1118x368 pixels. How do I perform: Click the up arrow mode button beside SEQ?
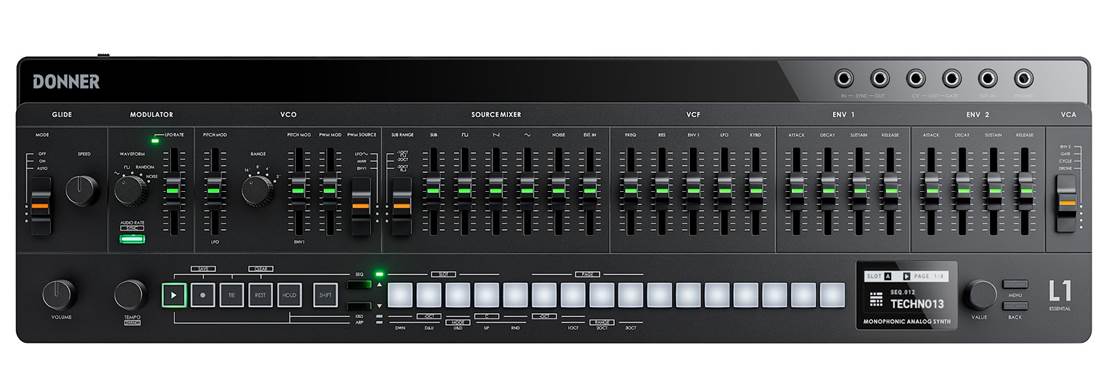click(359, 285)
